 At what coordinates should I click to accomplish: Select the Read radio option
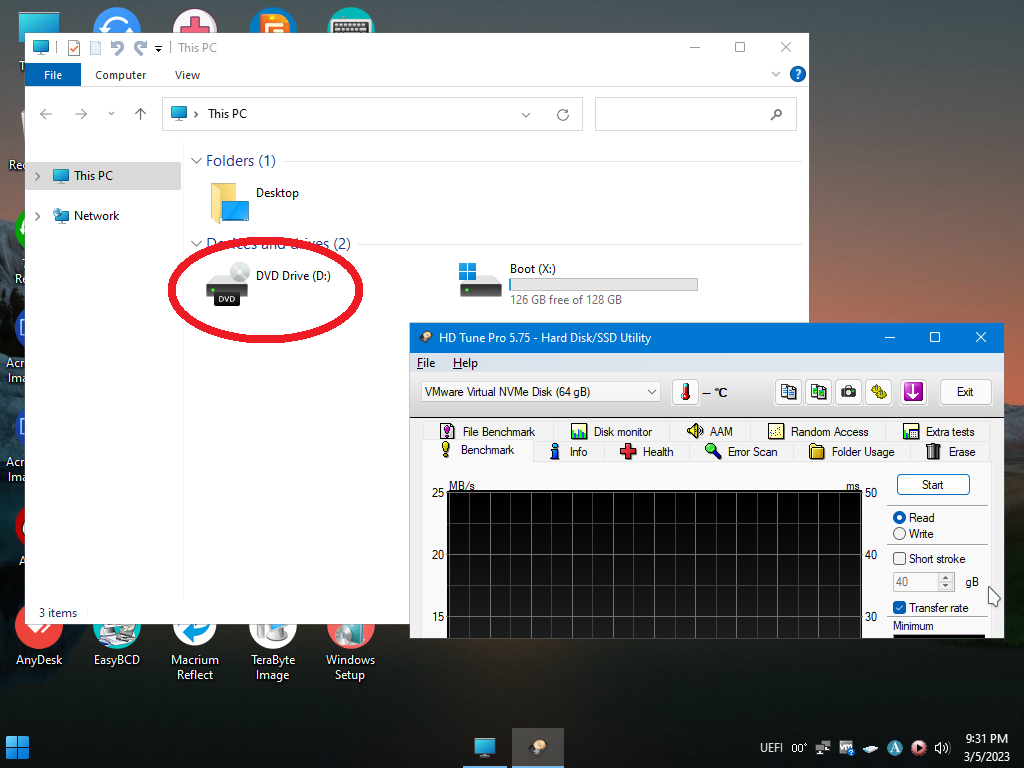pos(914,518)
